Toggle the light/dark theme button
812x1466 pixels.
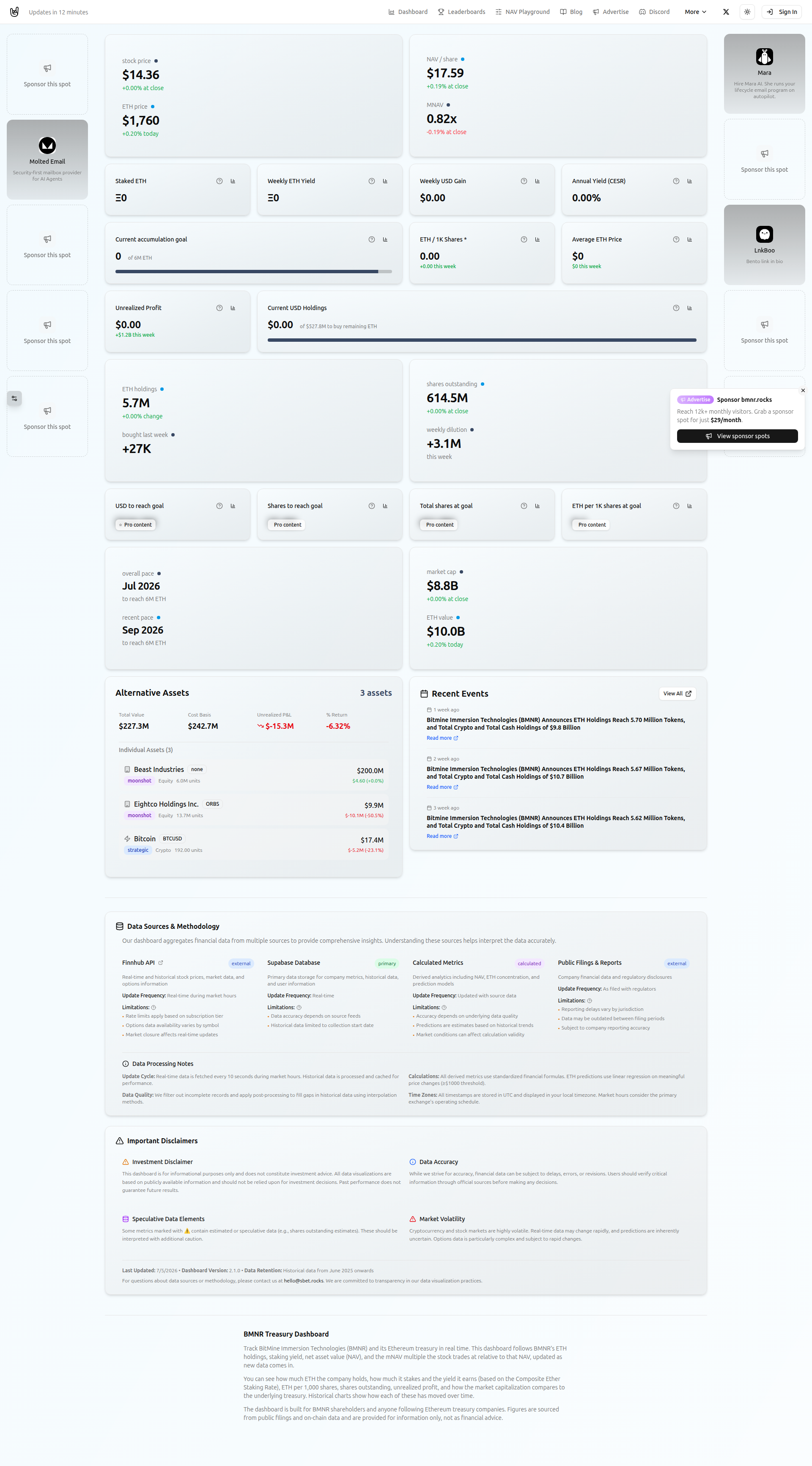tap(747, 12)
